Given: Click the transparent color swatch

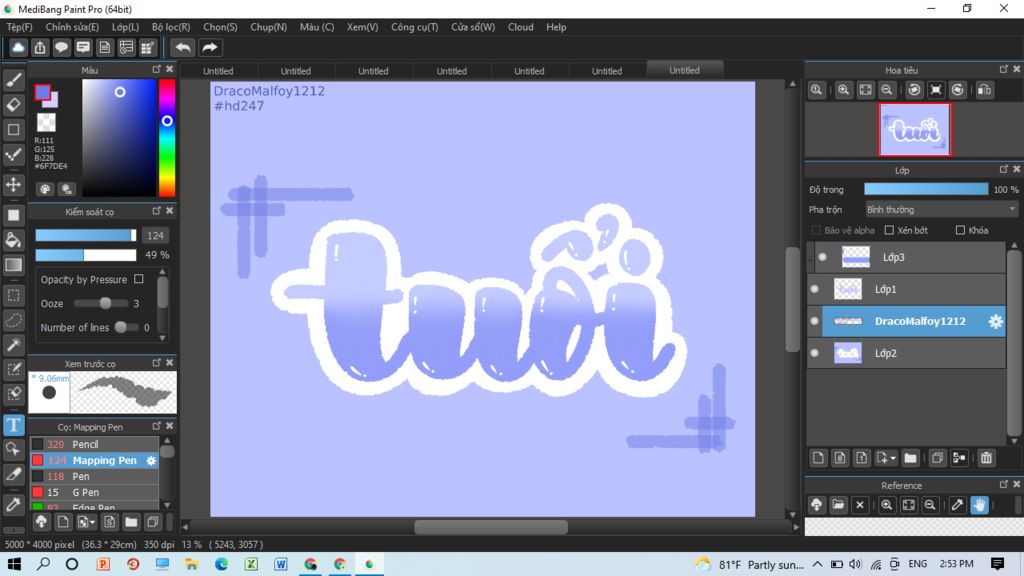Looking at the screenshot, I should point(46,122).
